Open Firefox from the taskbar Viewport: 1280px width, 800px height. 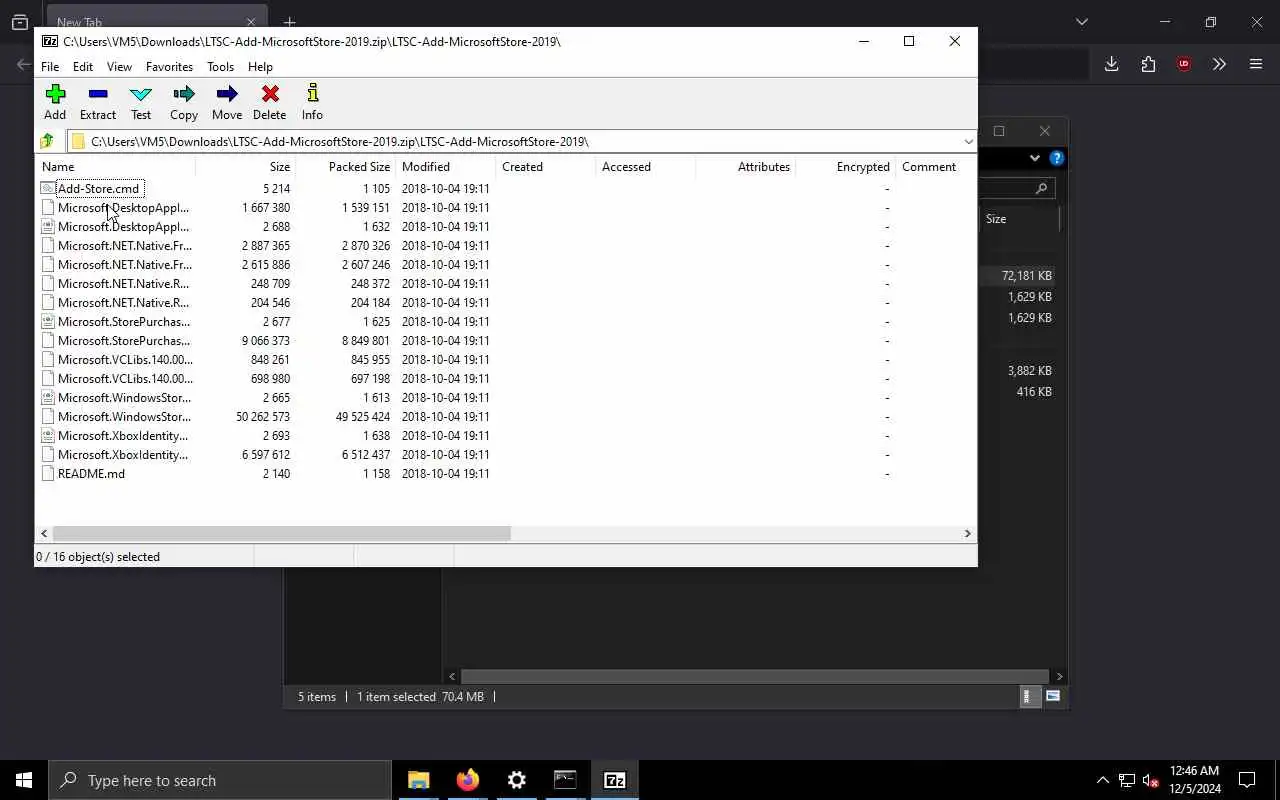tap(467, 780)
